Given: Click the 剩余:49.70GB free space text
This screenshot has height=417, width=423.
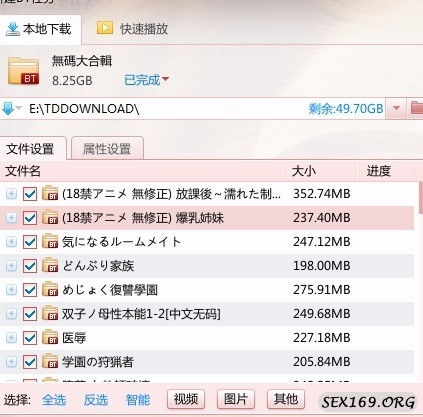Looking at the screenshot, I should pyautogui.click(x=346, y=109).
